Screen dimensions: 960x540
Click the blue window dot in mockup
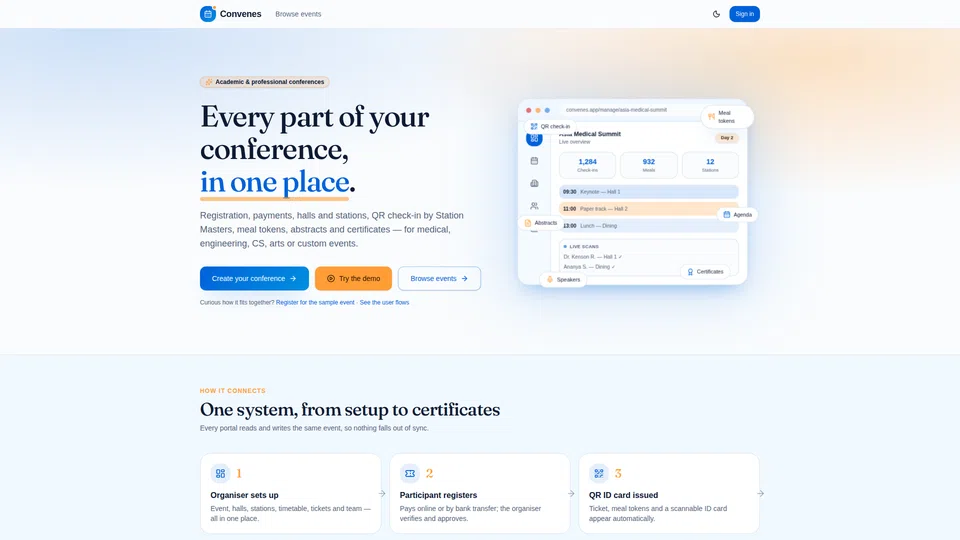click(x=547, y=110)
